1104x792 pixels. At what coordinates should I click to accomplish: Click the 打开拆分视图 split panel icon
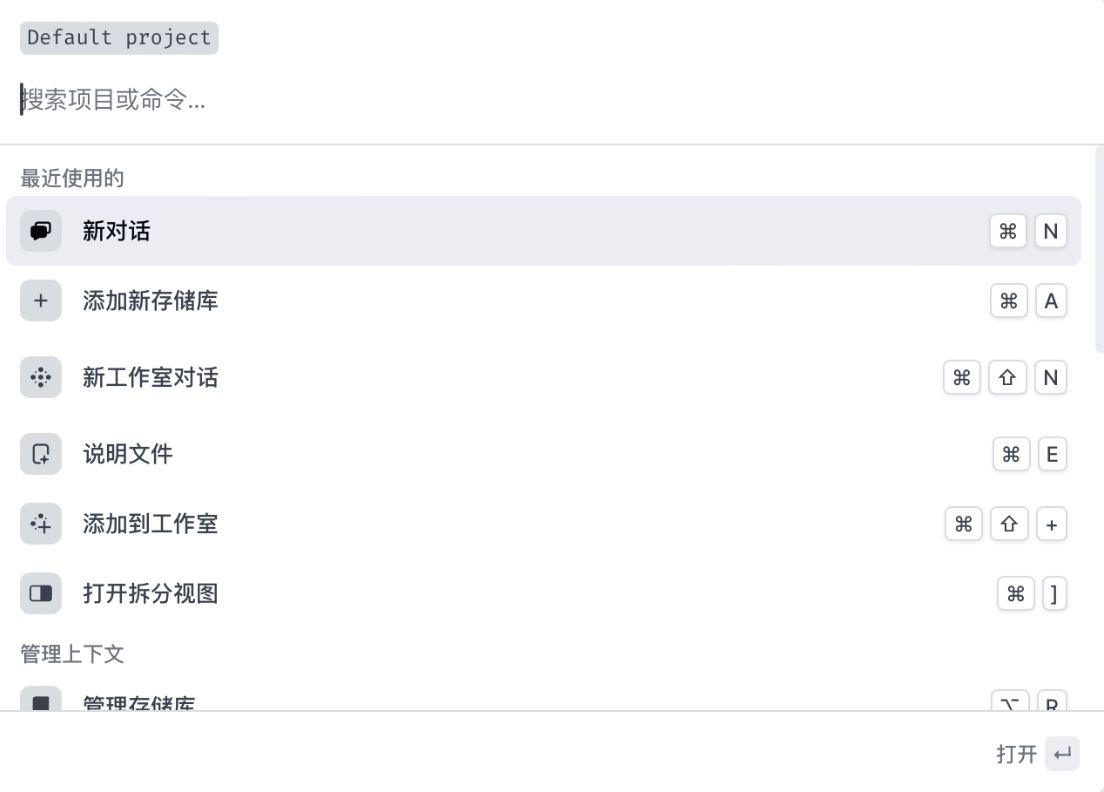(41, 593)
